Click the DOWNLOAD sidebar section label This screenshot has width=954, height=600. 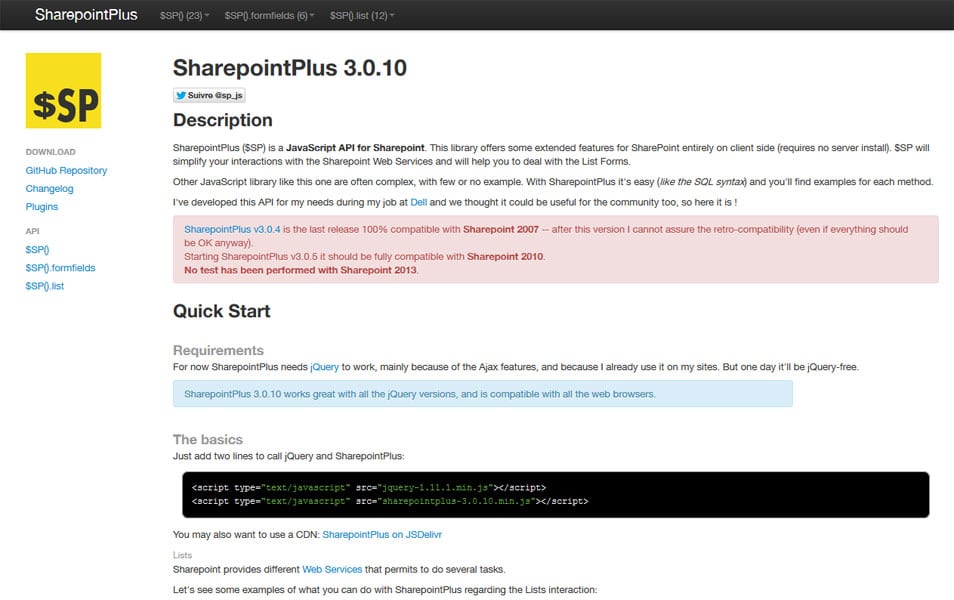[50, 152]
